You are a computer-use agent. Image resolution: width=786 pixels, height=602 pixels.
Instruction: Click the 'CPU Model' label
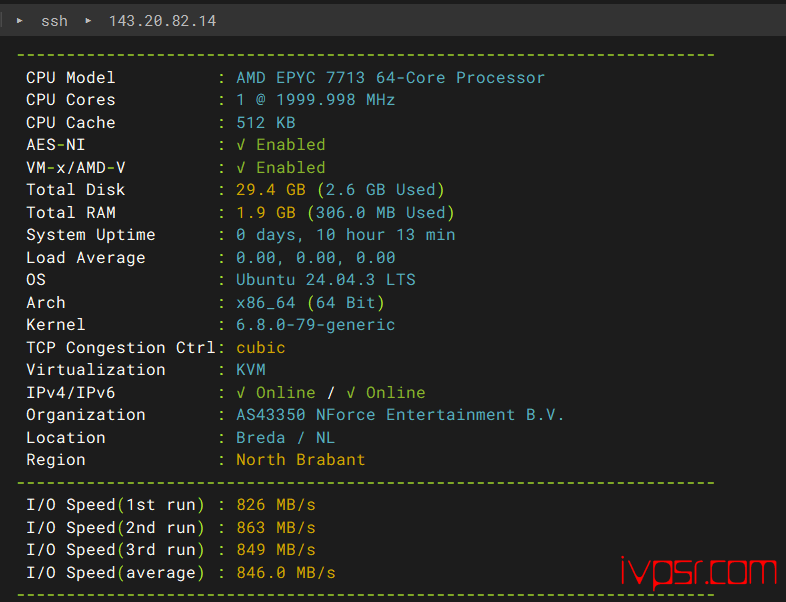(x=71, y=78)
